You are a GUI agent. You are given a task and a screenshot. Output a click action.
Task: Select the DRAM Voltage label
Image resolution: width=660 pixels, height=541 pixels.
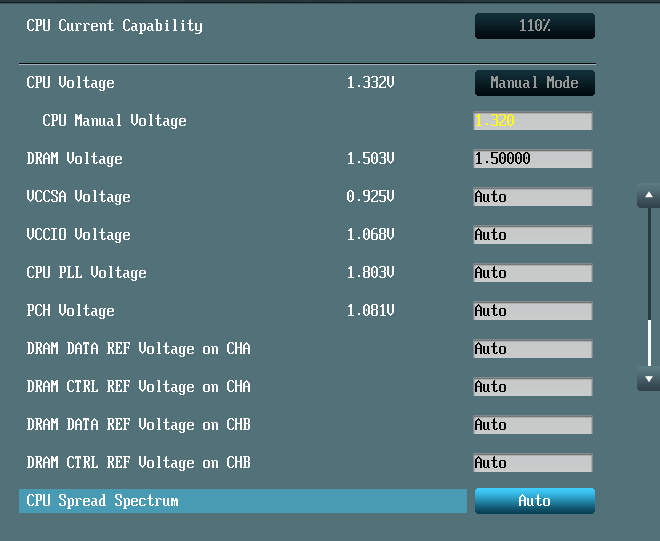tap(75, 159)
